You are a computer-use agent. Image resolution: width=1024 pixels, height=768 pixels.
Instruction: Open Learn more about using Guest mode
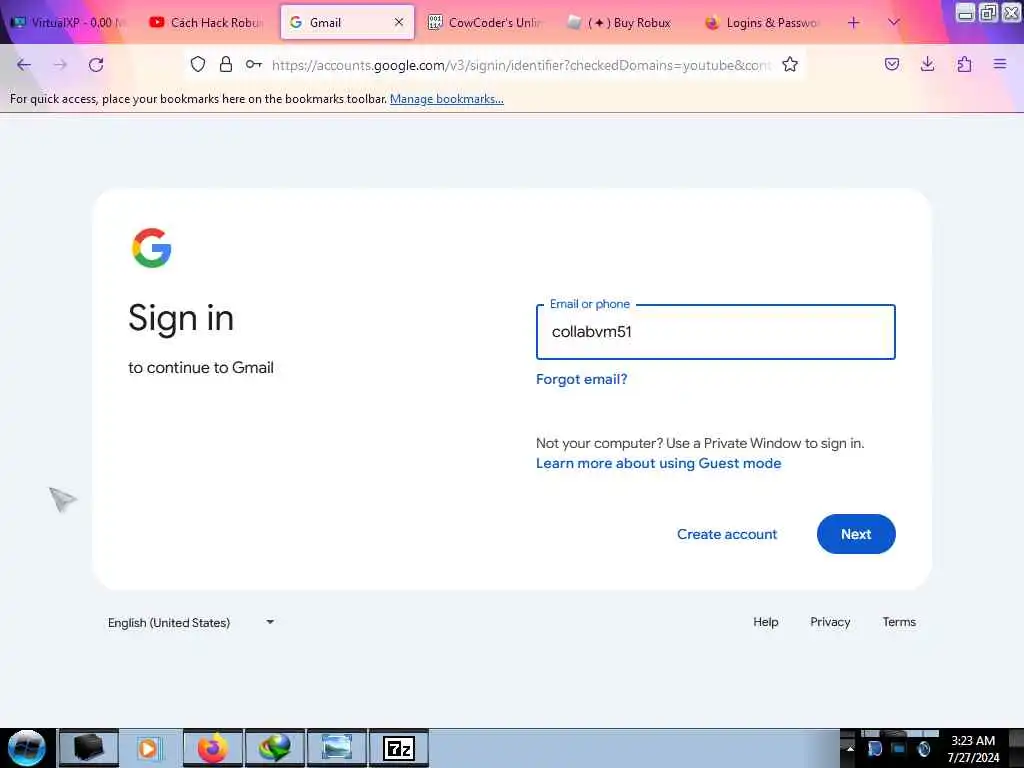click(658, 463)
